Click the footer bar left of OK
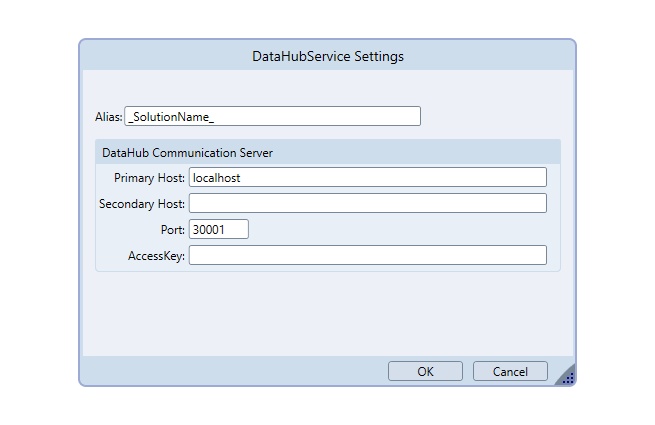This screenshot has height=425, width=655. [x=230, y=371]
